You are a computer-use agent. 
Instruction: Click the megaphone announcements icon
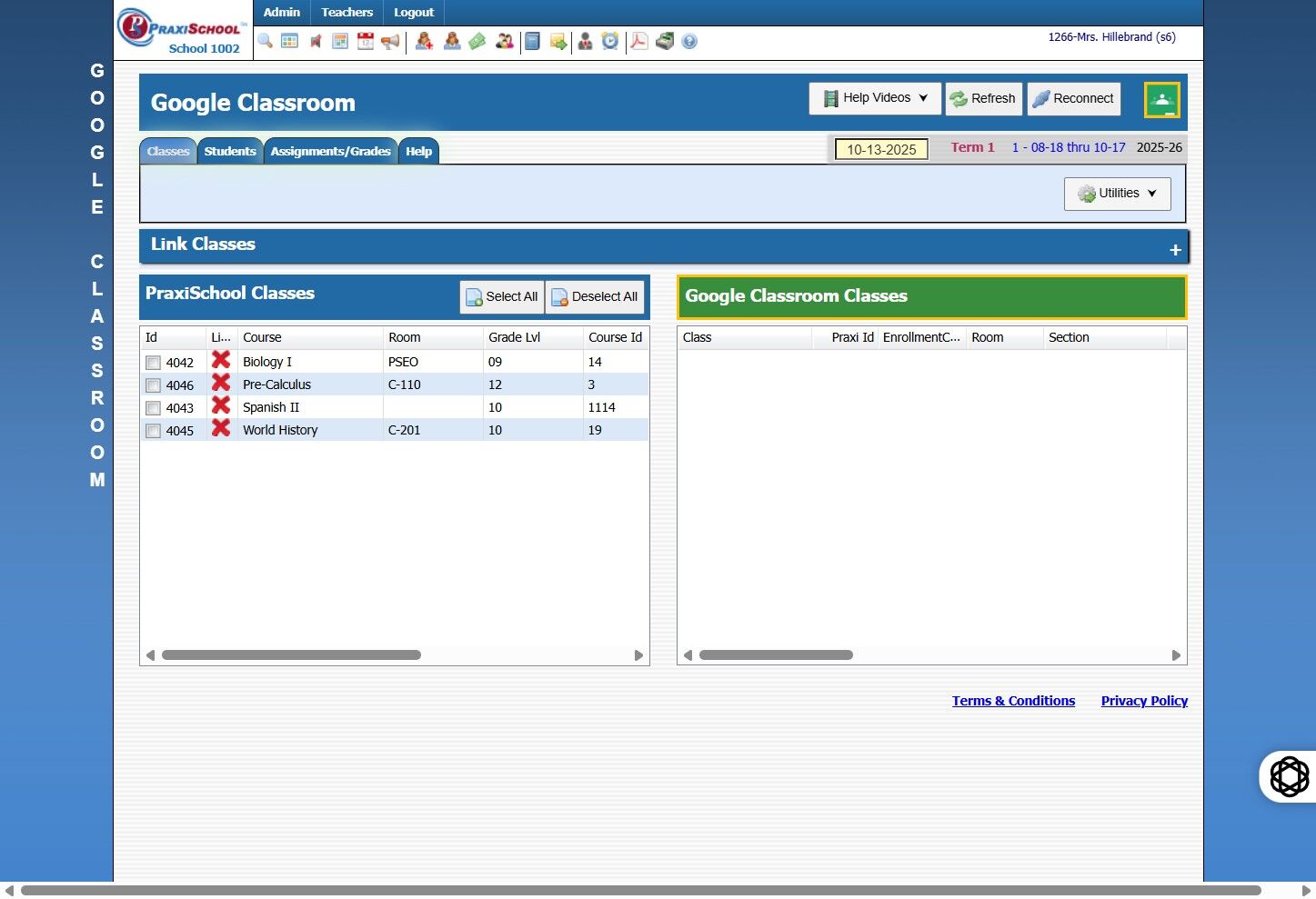tap(390, 41)
